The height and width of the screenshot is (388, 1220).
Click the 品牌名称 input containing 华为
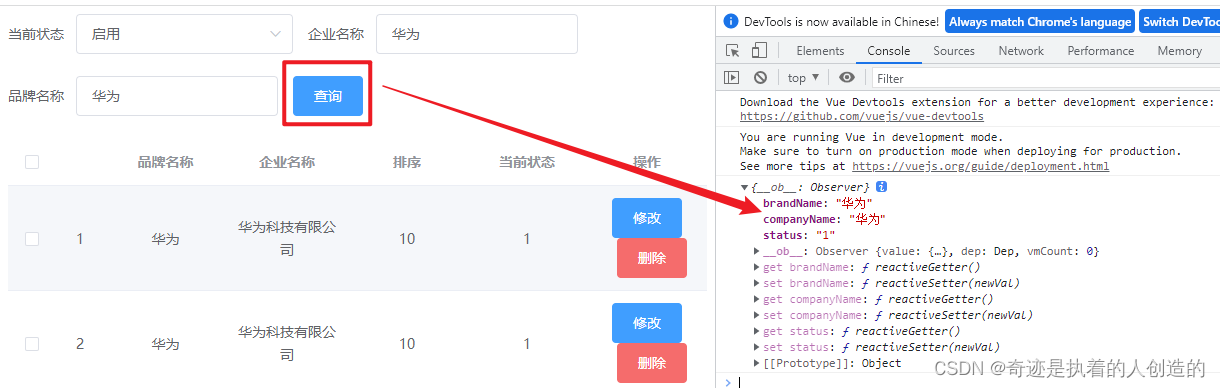tap(177, 96)
